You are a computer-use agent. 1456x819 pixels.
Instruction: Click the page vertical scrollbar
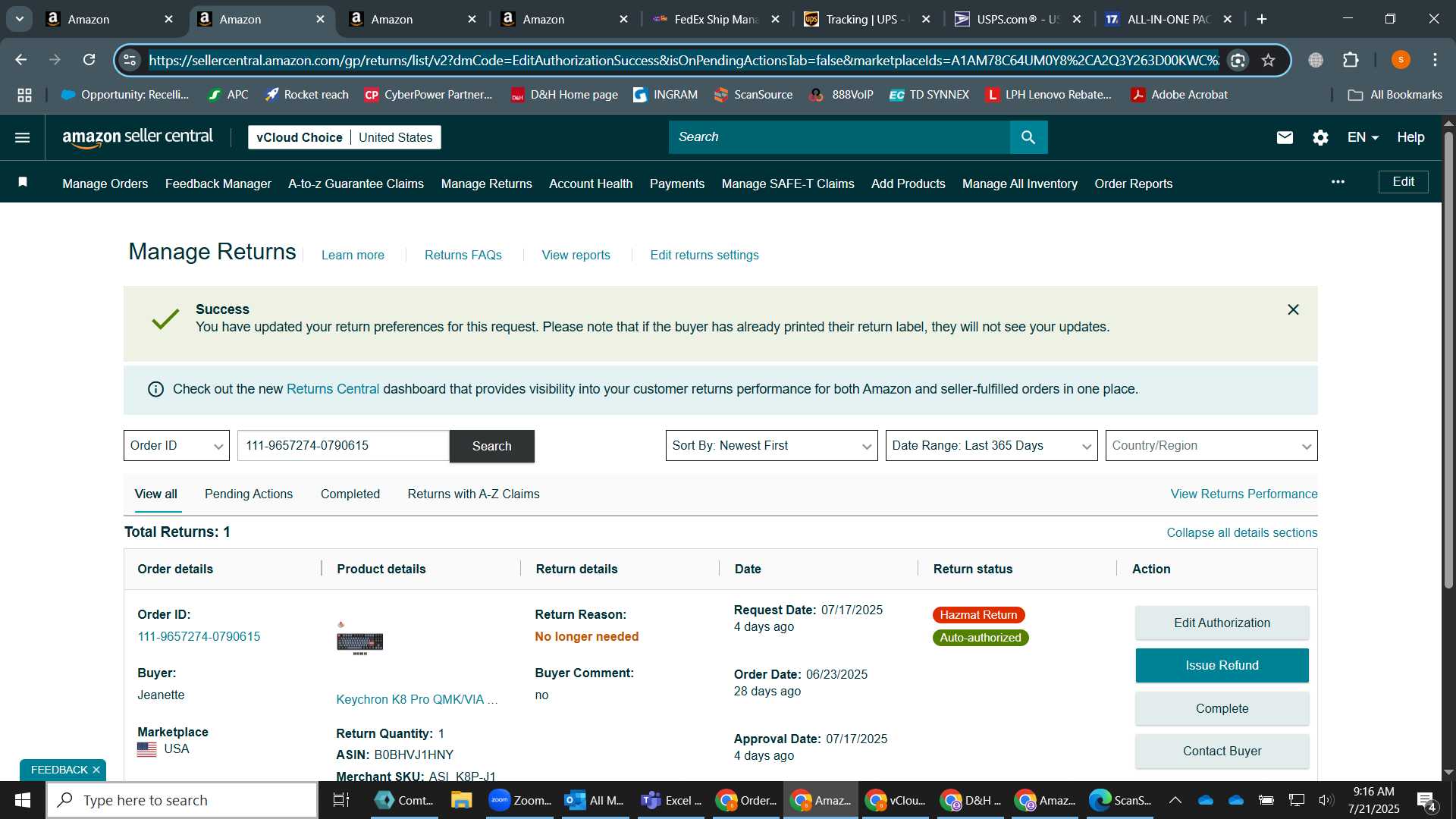click(x=1448, y=360)
